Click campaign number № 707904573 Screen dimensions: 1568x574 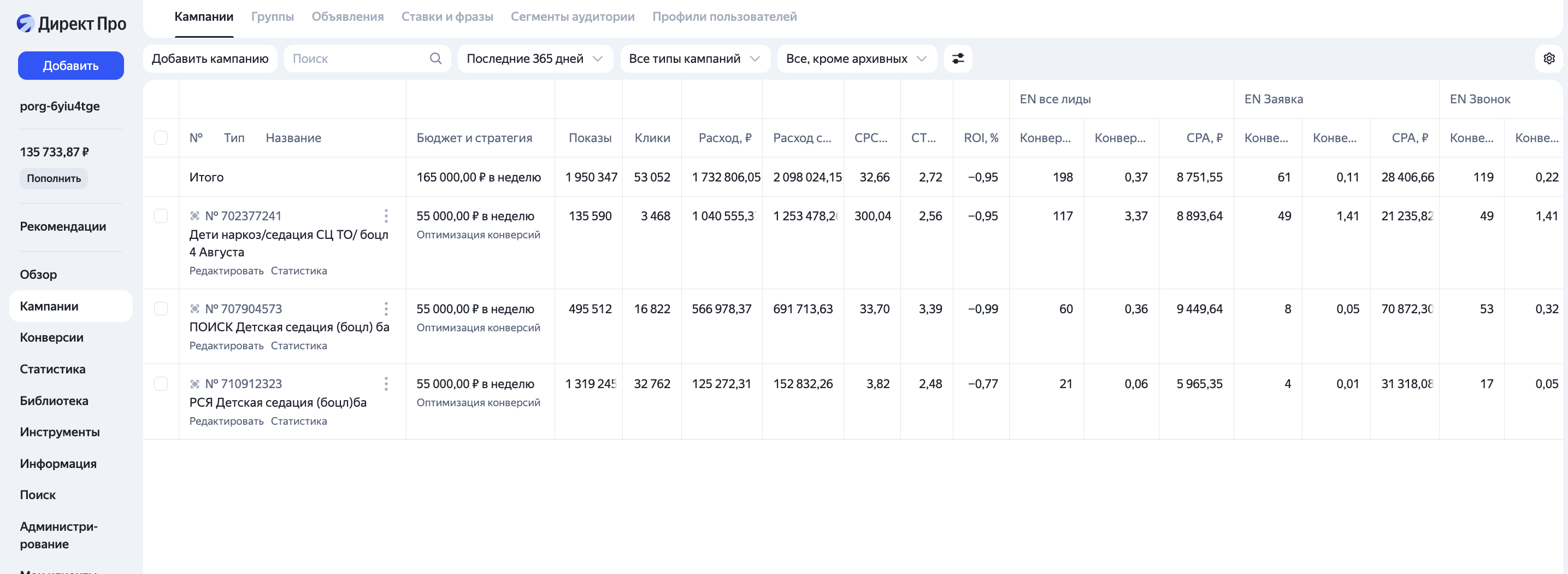coord(243,308)
